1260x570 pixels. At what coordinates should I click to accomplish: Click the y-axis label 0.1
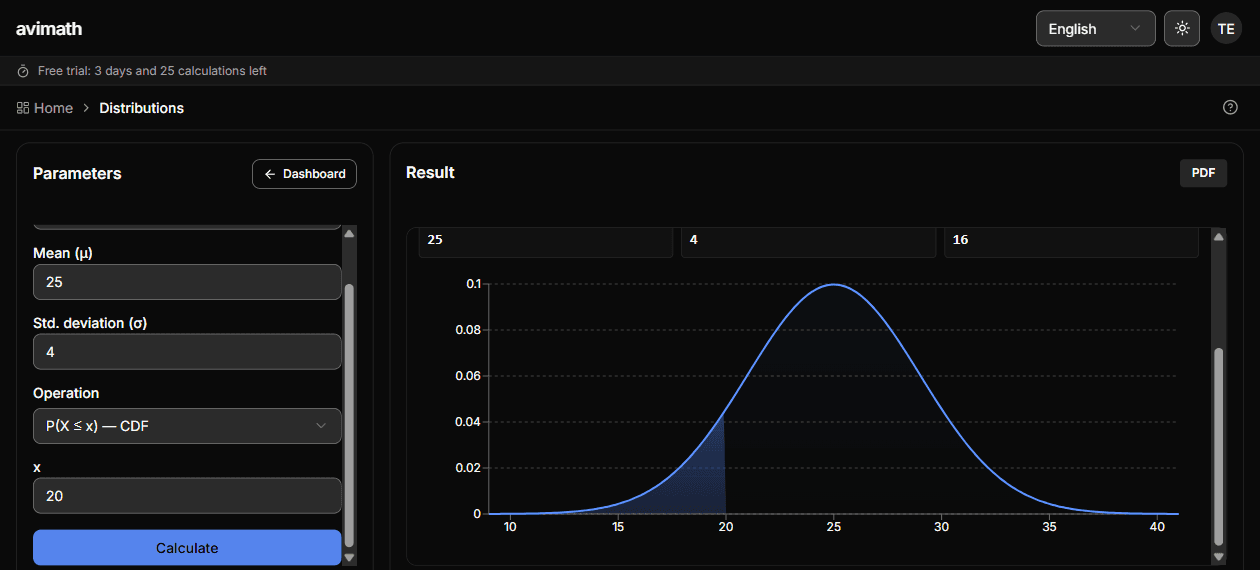pyautogui.click(x=473, y=284)
